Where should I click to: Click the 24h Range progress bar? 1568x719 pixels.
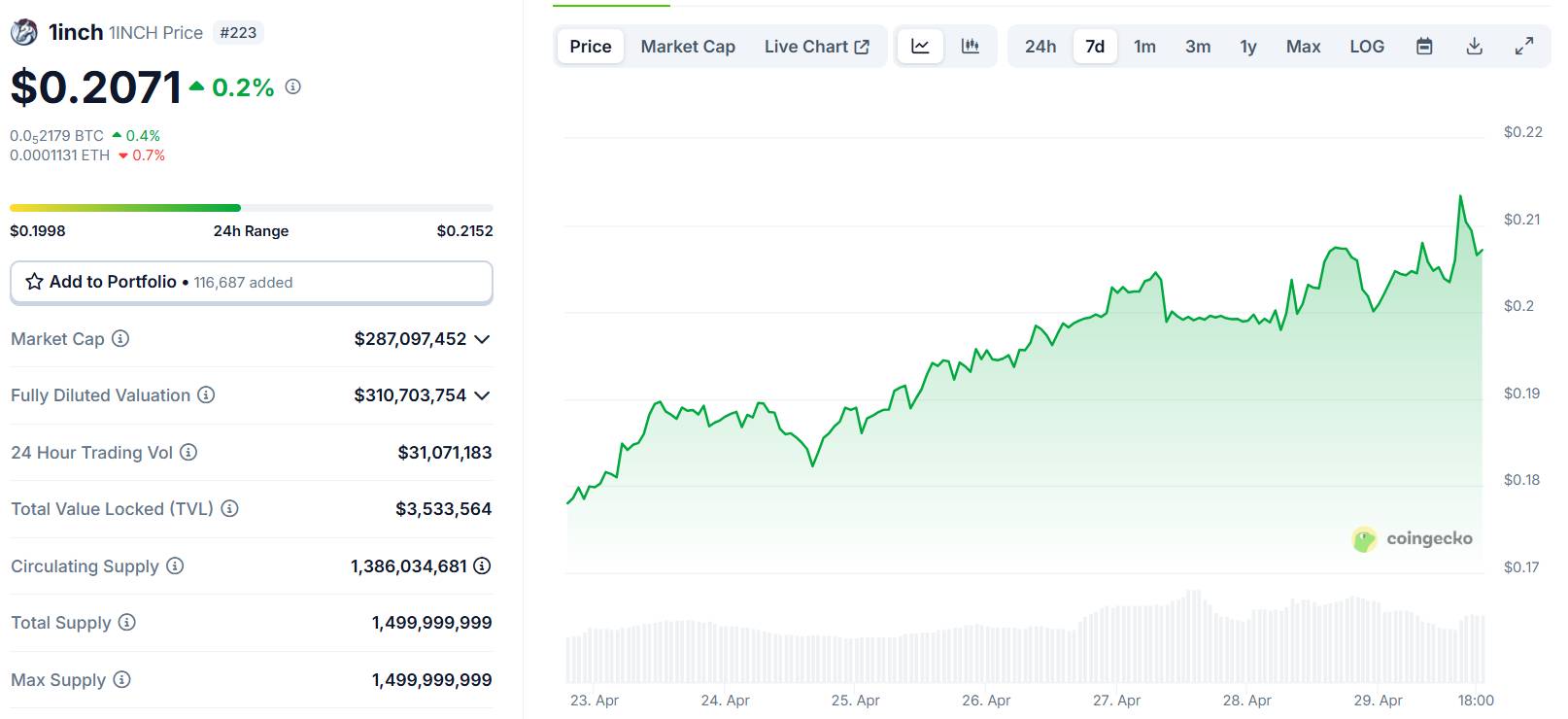[x=252, y=208]
